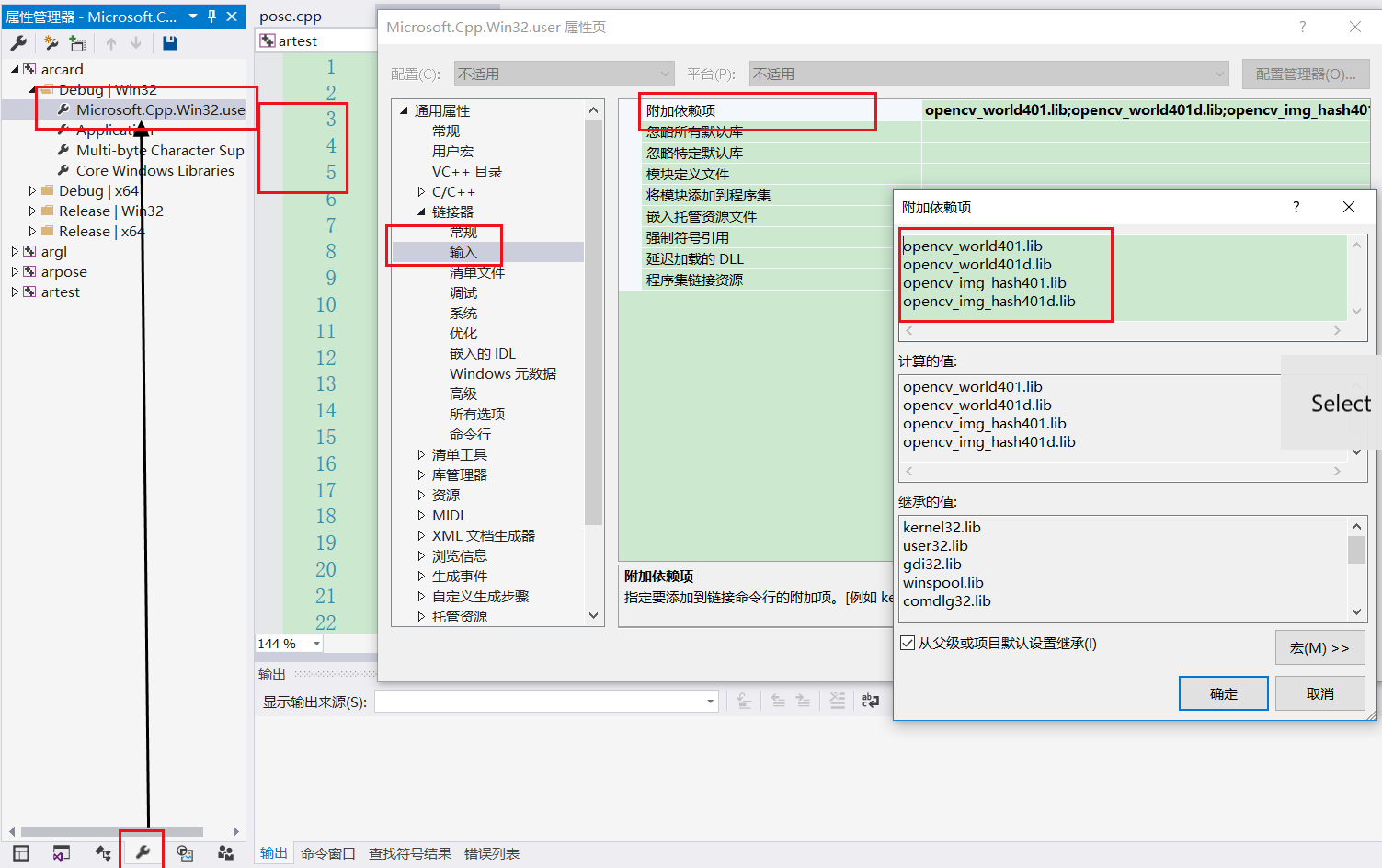This screenshot has width=1382, height=868.
Task: Click the 配置管理器(O)... button
Action: (1306, 74)
